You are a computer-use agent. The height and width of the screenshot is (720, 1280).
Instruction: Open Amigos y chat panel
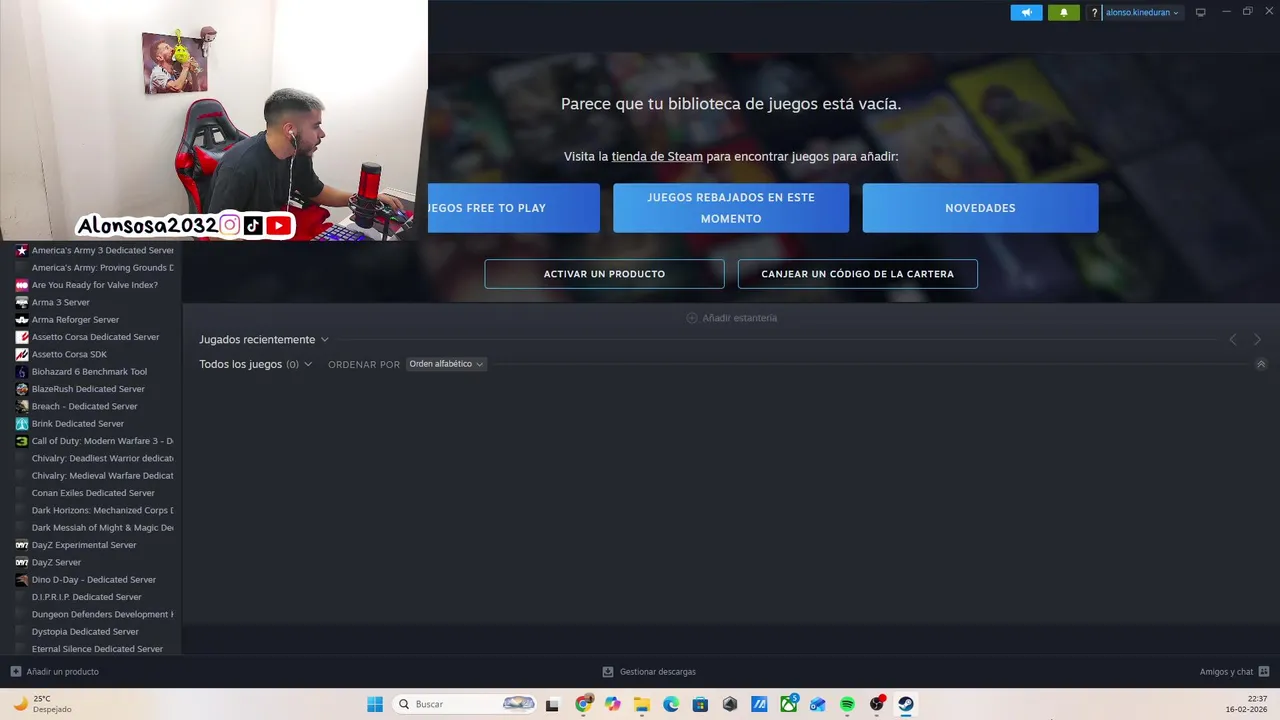1234,672
